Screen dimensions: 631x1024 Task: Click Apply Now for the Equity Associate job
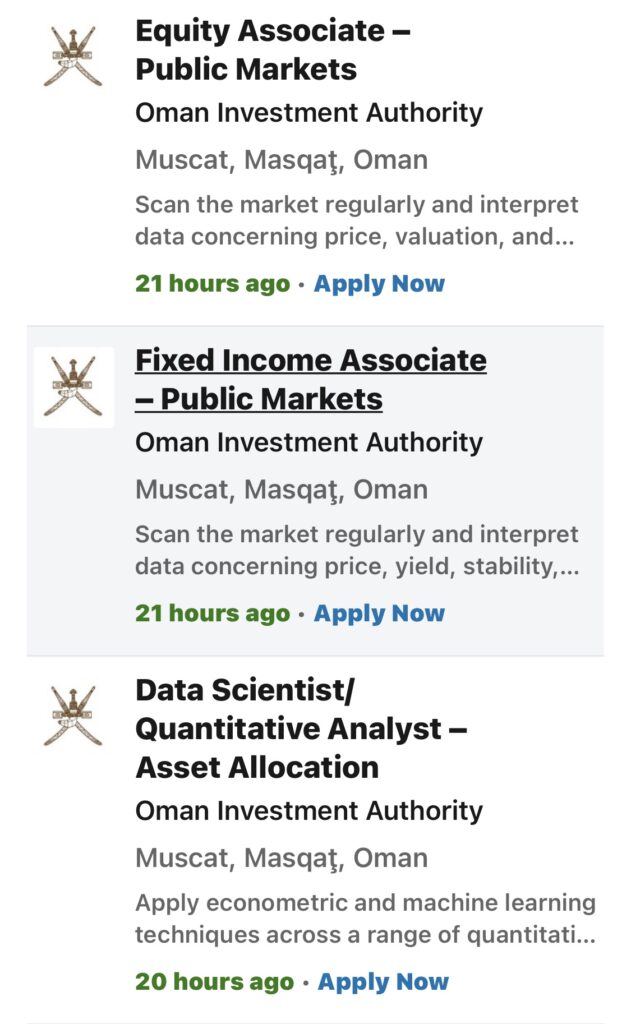click(379, 284)
